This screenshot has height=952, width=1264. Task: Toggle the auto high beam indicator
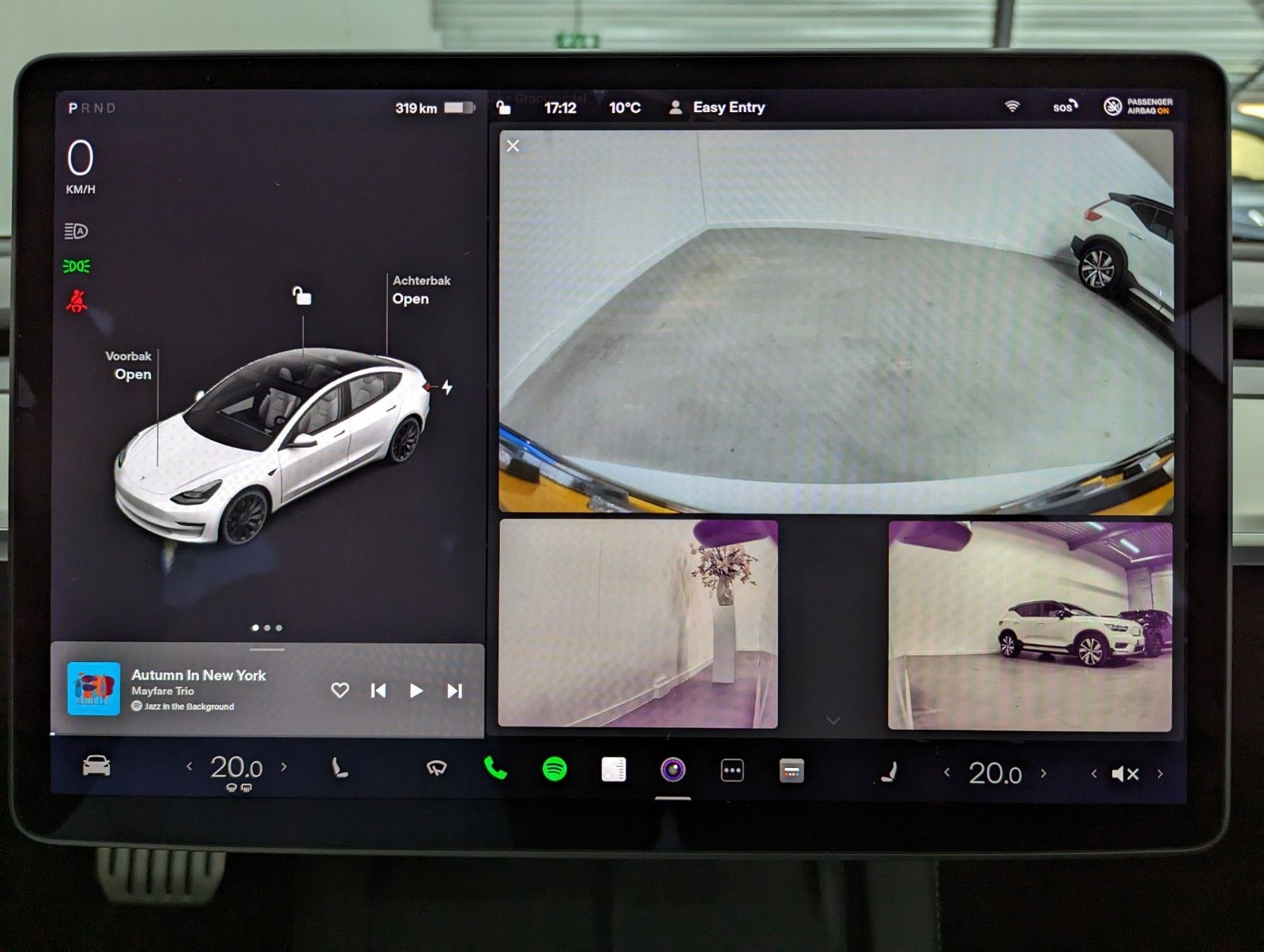76,231
